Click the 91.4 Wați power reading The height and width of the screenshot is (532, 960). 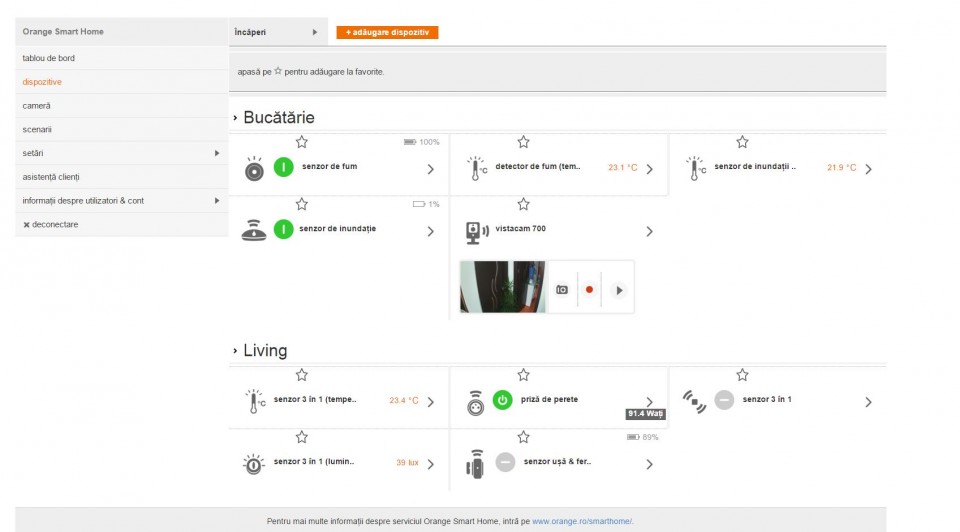645,414
